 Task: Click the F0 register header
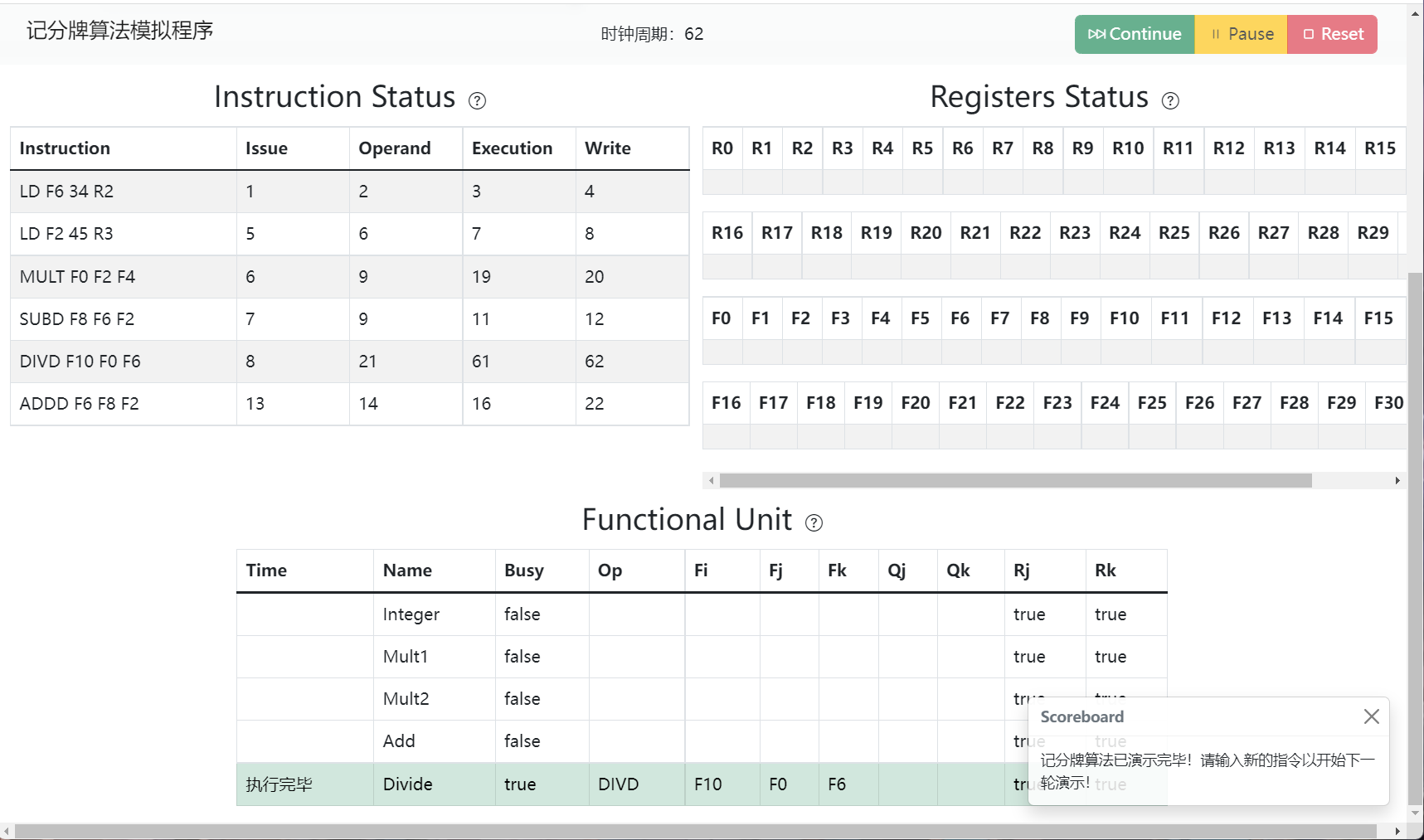(x=722, y=318)
